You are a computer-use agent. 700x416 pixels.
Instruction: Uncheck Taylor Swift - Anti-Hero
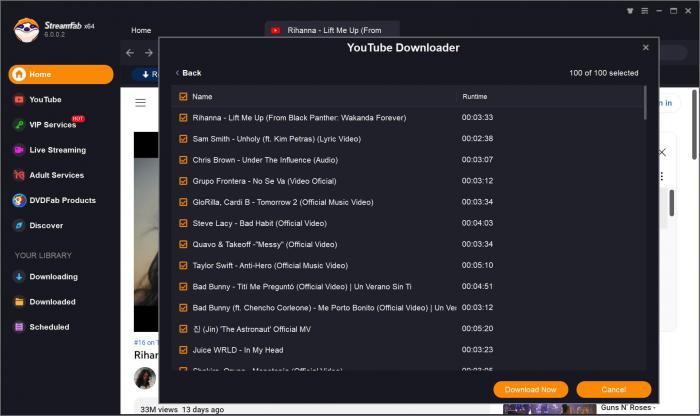click(x=183, y=266)
